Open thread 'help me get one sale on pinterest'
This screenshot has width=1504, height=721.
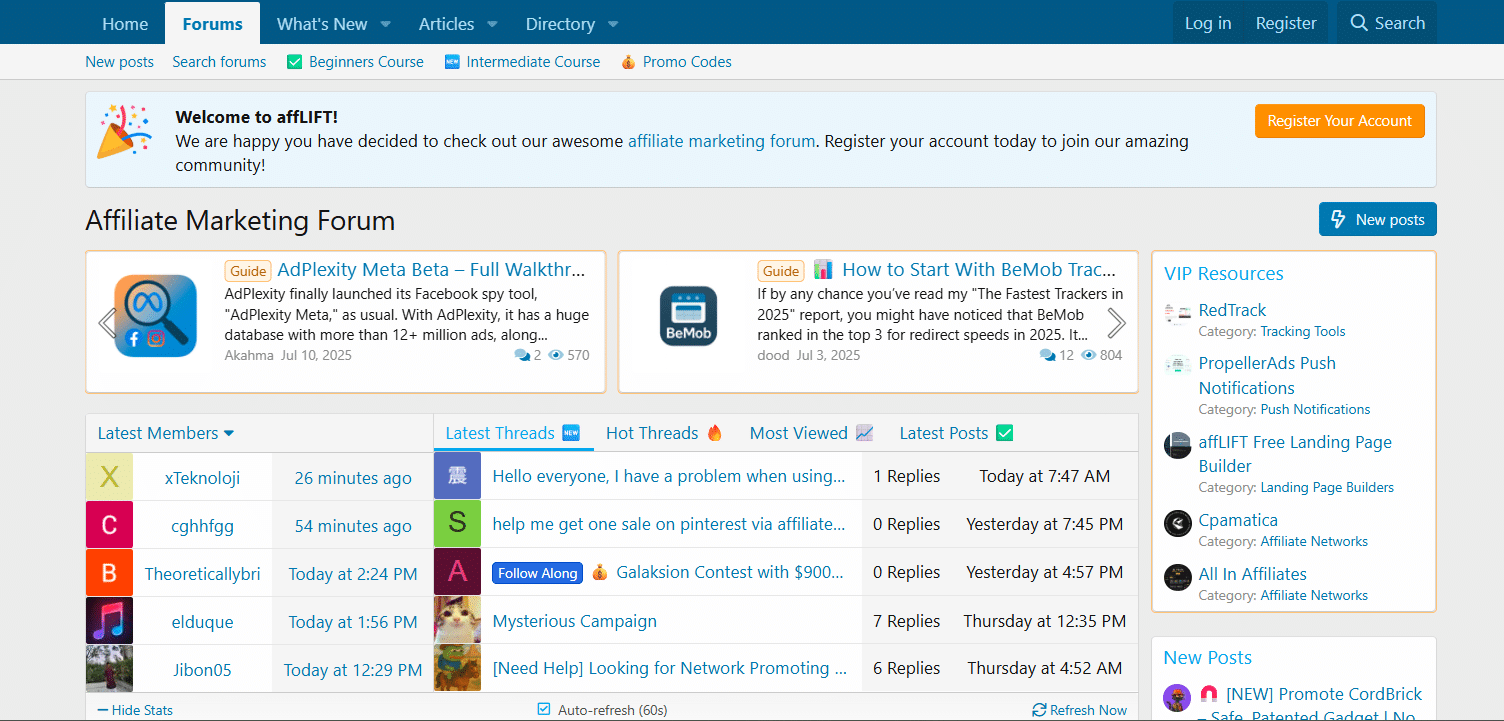[x=669, y=524]
